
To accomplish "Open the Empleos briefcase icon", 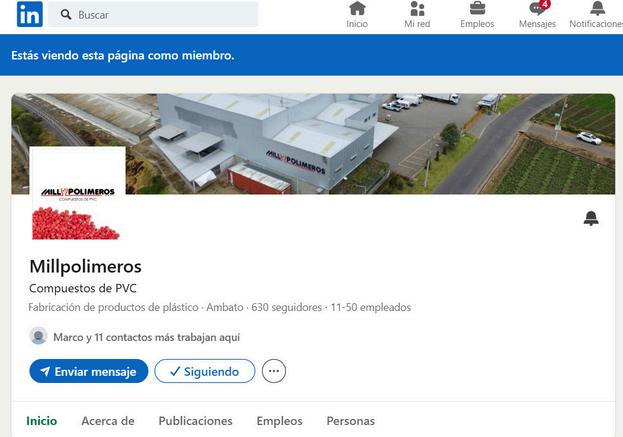I will coord(477,15).
